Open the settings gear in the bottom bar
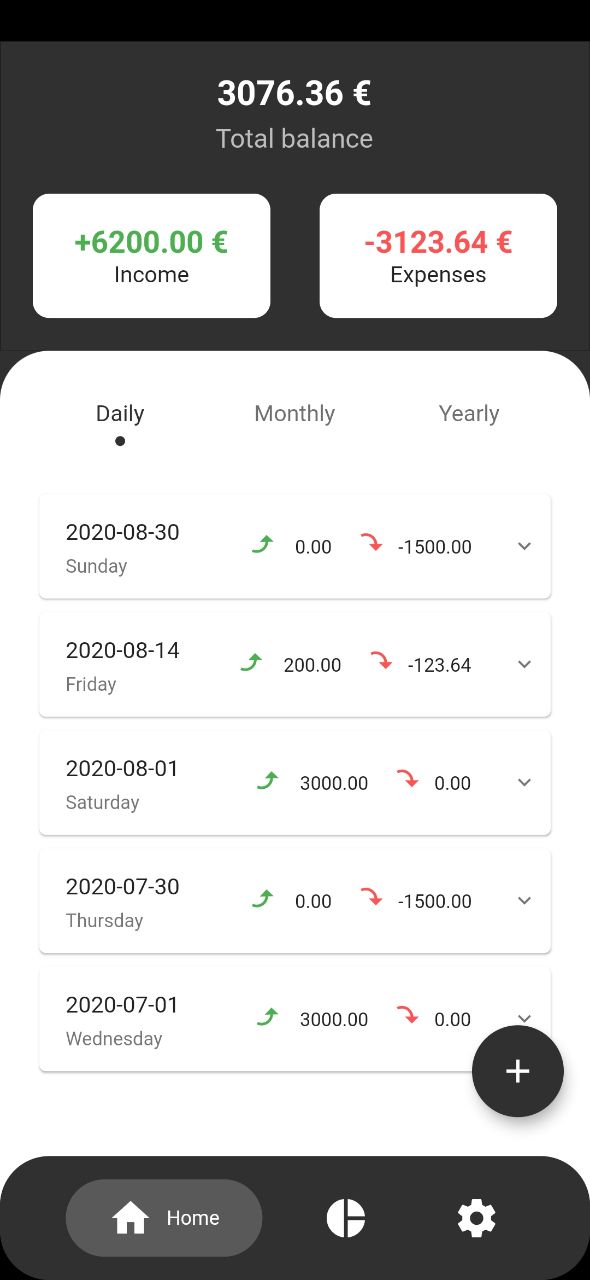 pyautogui.click(x=476, y=1218)
